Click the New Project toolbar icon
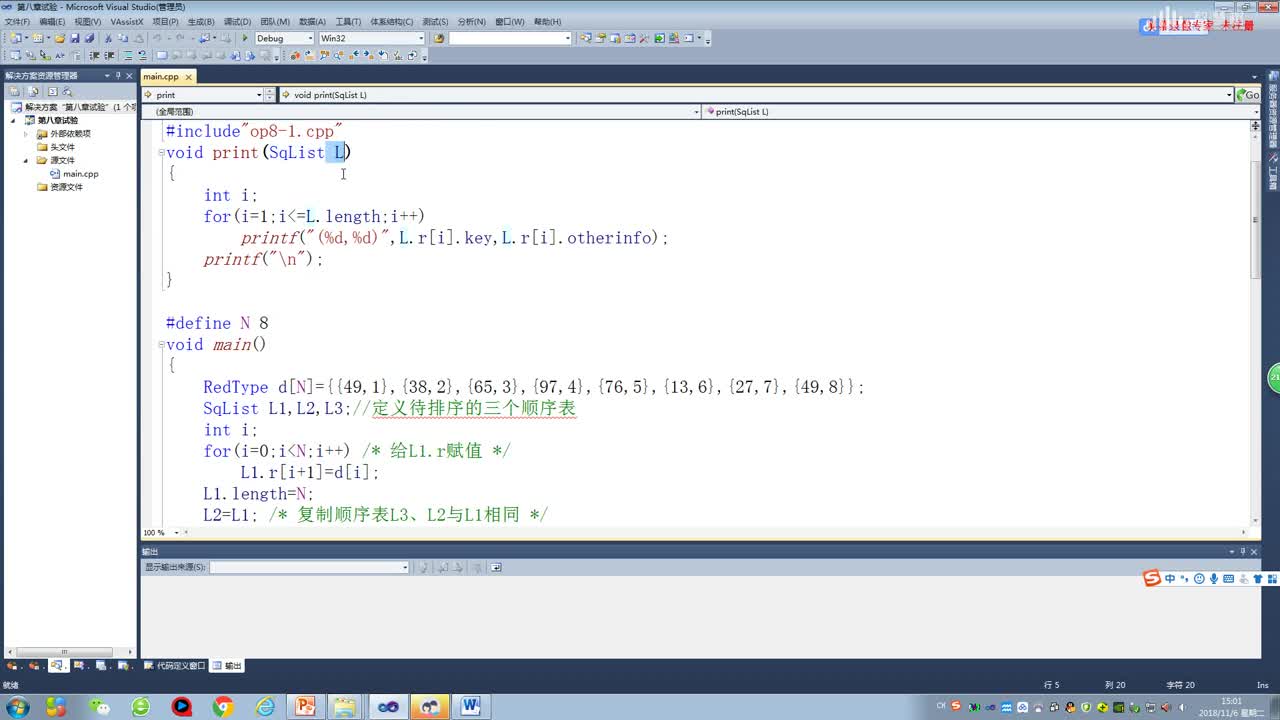1280x720 pixels. tap(14, 38)
